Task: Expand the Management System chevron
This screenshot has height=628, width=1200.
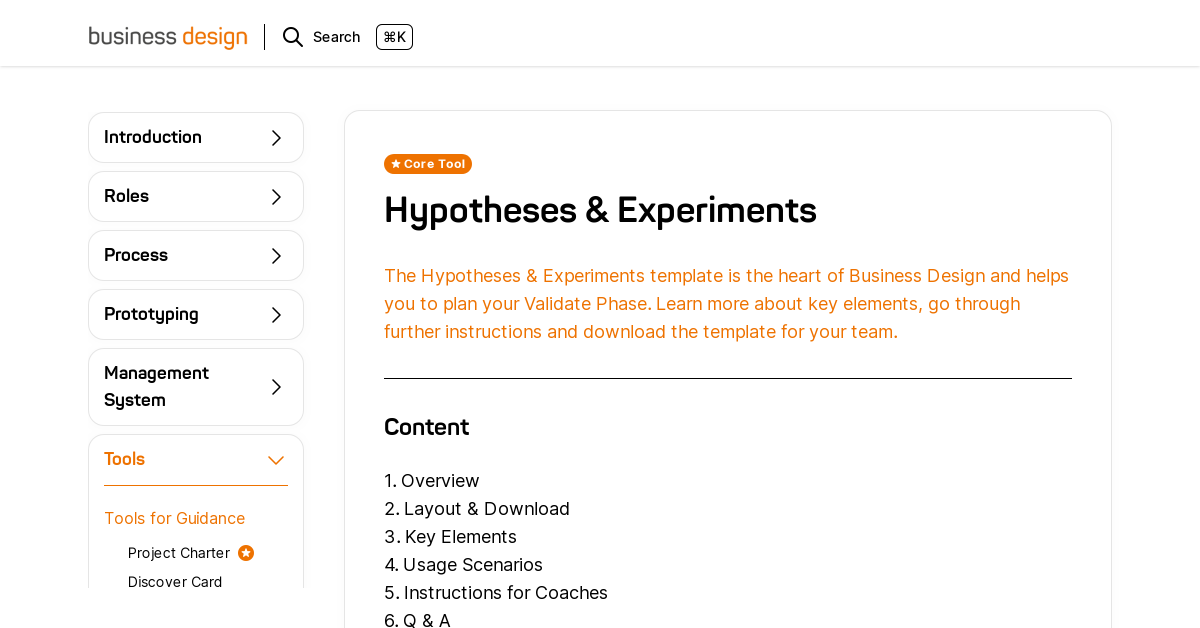Action: (x=276, y=387)
